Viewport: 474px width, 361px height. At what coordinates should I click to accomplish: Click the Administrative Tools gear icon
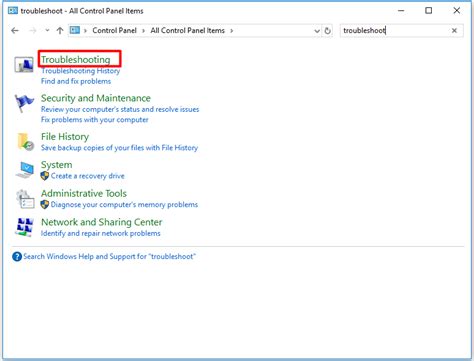tap(25, 199)
